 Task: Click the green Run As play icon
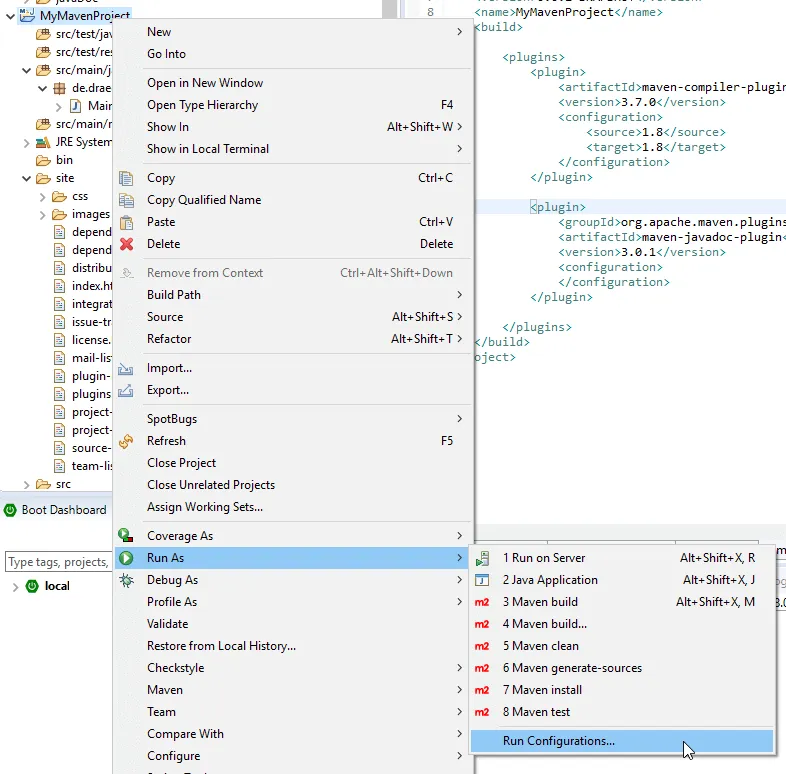pyautogui.click(x=126, y=558)
